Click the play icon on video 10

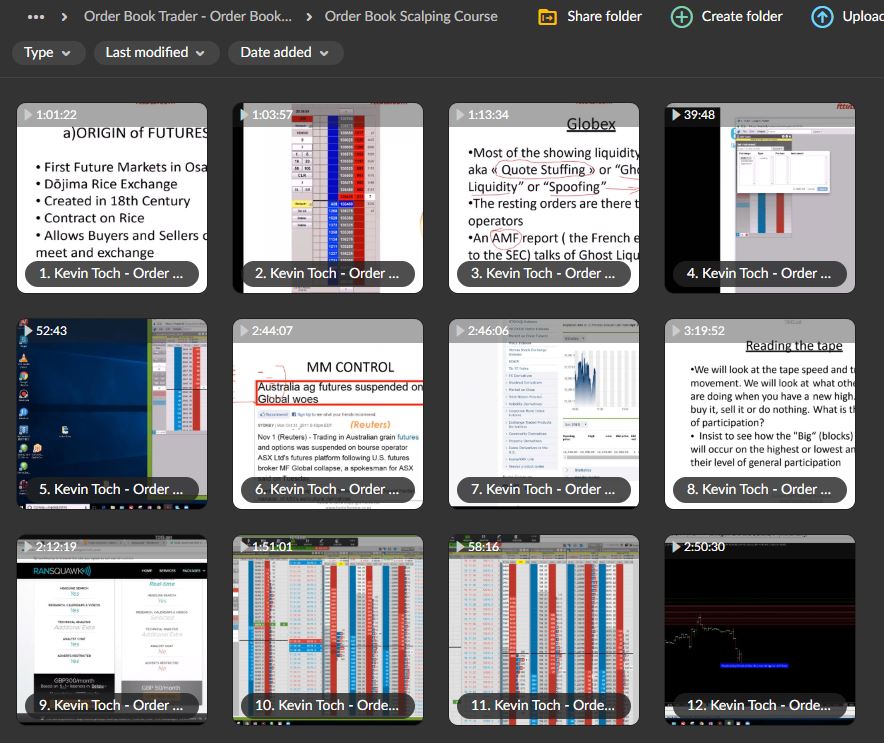(x=244, y=546)
